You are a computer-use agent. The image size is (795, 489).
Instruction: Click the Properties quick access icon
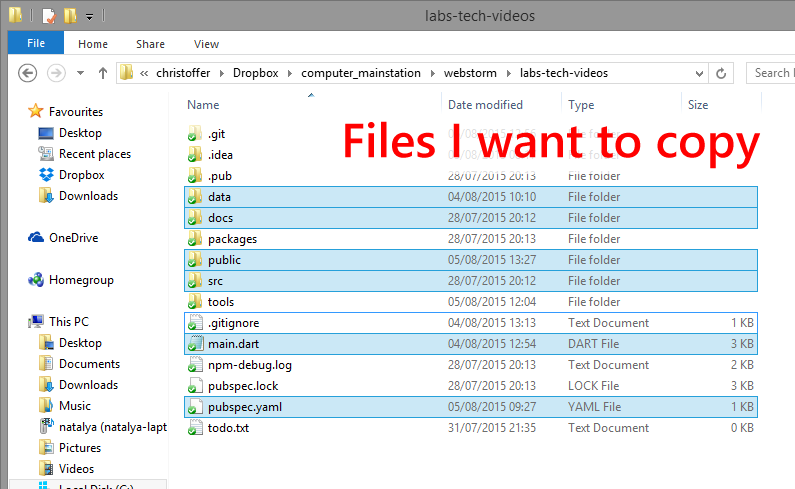point(49,16)
